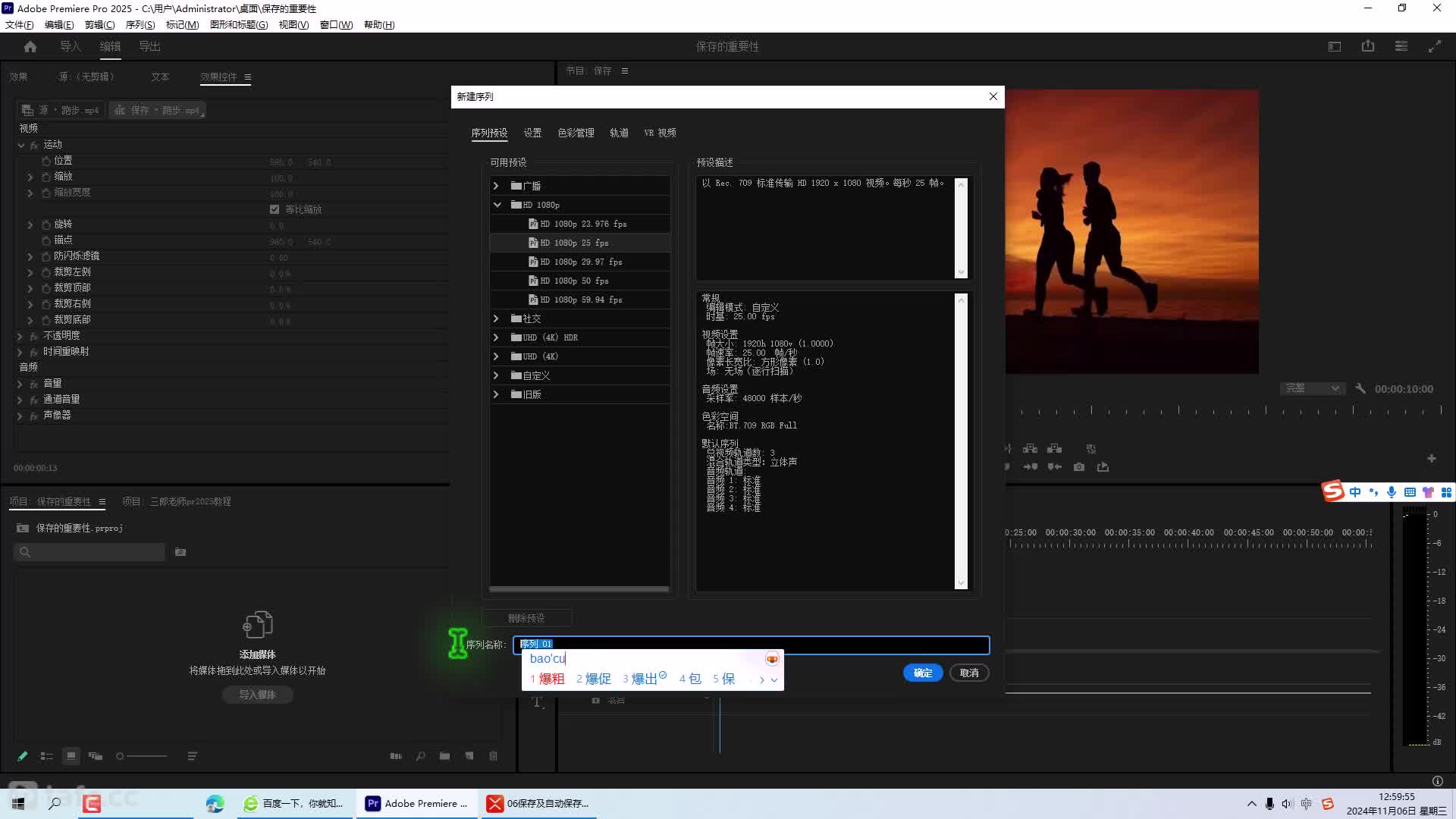Toggle the 不透明度 fx effect switch
The image size is (1456, 819).
(x=34, y=336)
